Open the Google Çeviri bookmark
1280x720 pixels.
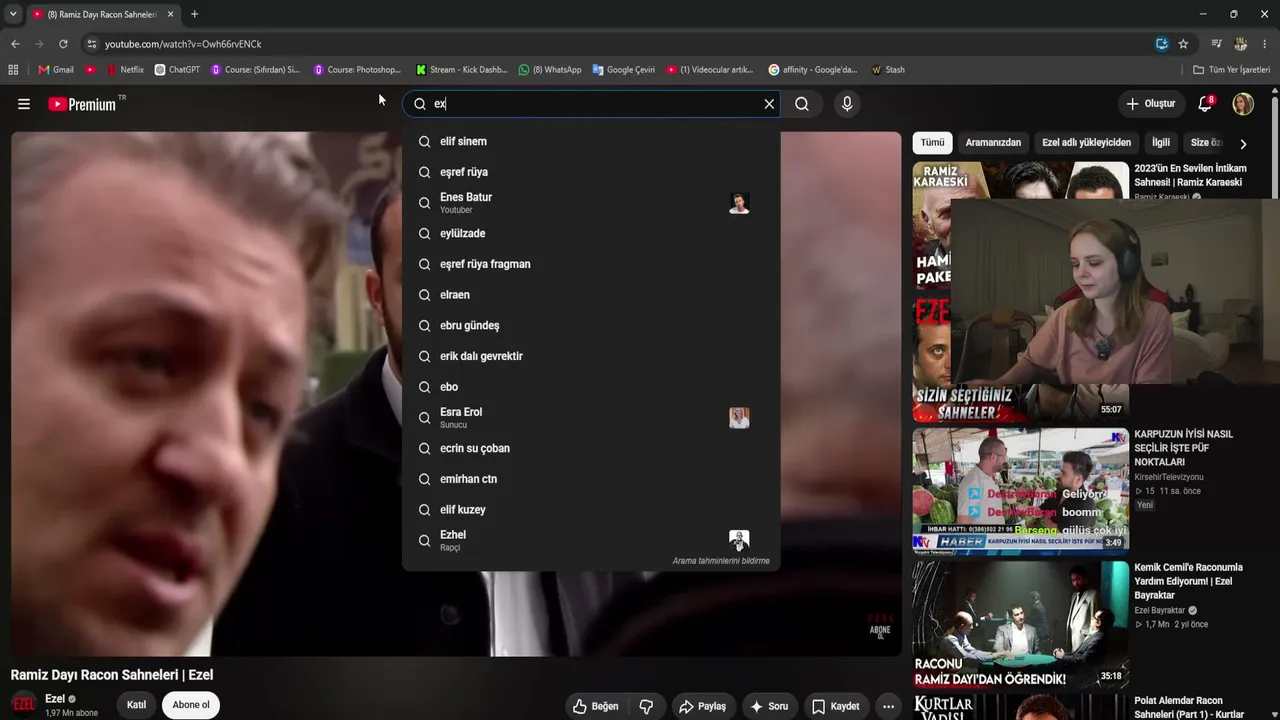pyautogui.click(x=624, y=70)
